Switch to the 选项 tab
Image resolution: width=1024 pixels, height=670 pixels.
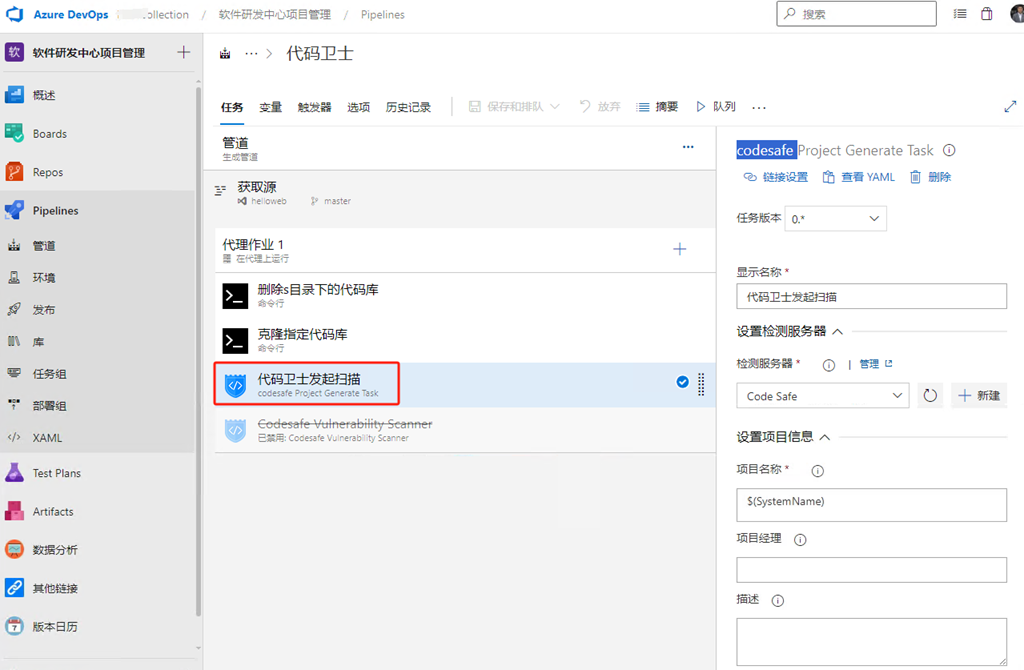tap(359, 107)
